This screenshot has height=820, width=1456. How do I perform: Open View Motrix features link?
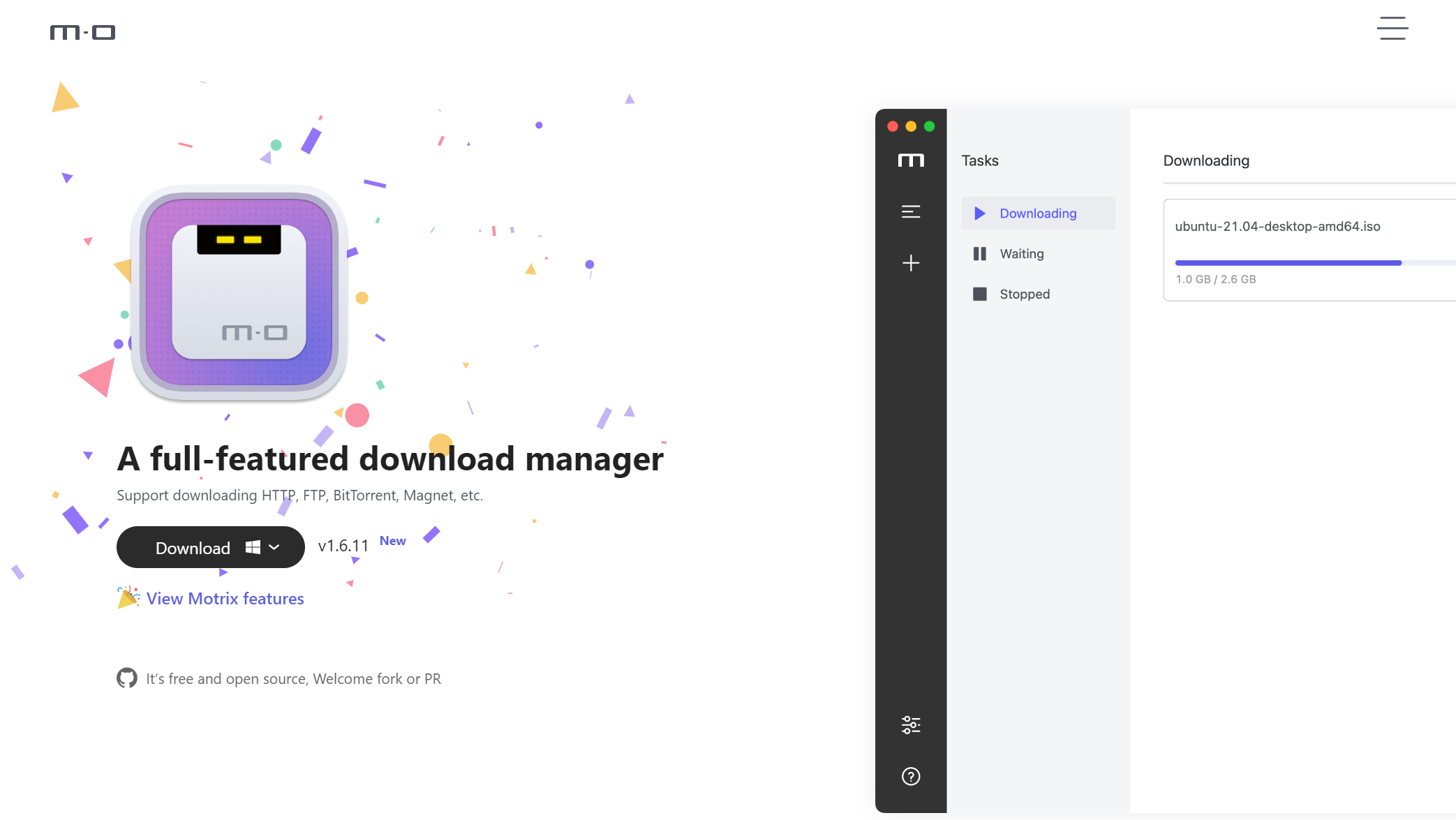225,599
